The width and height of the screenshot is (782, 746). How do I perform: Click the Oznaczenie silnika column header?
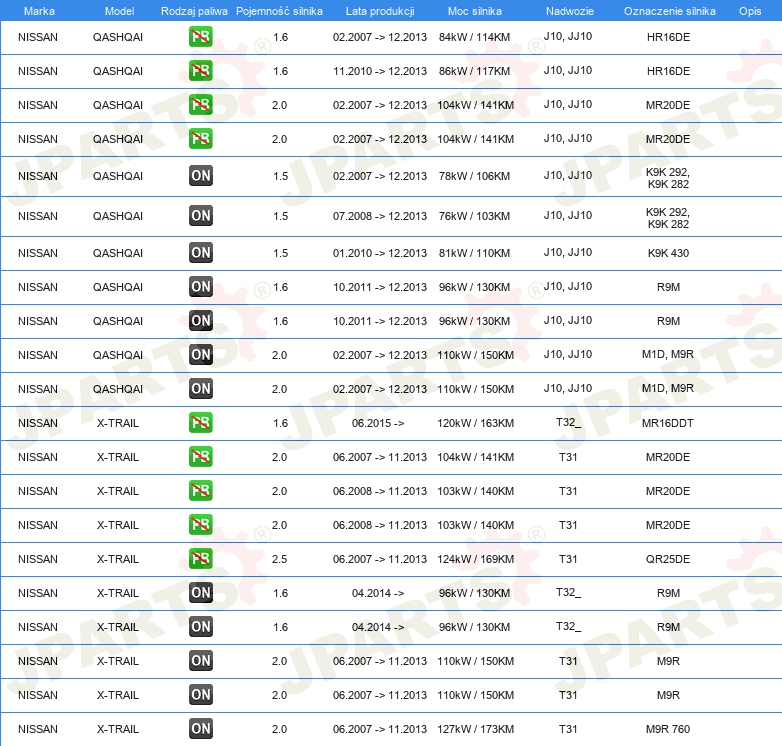coord(669,11)
